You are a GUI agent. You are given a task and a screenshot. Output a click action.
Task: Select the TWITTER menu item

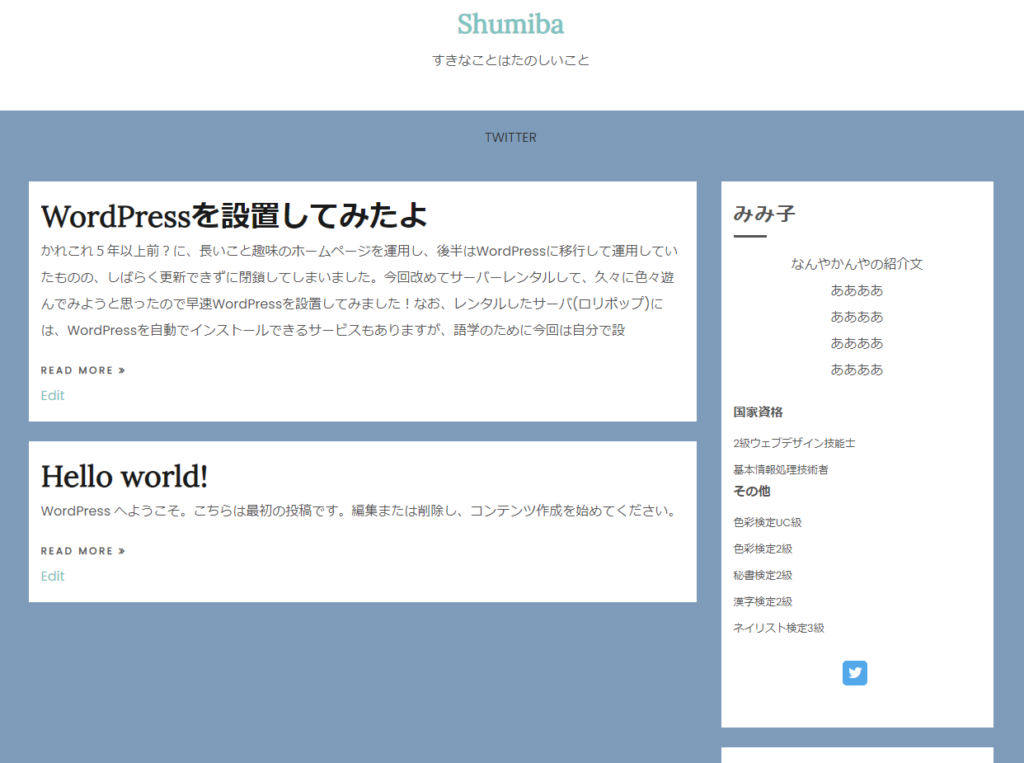[x=510, y=137]
